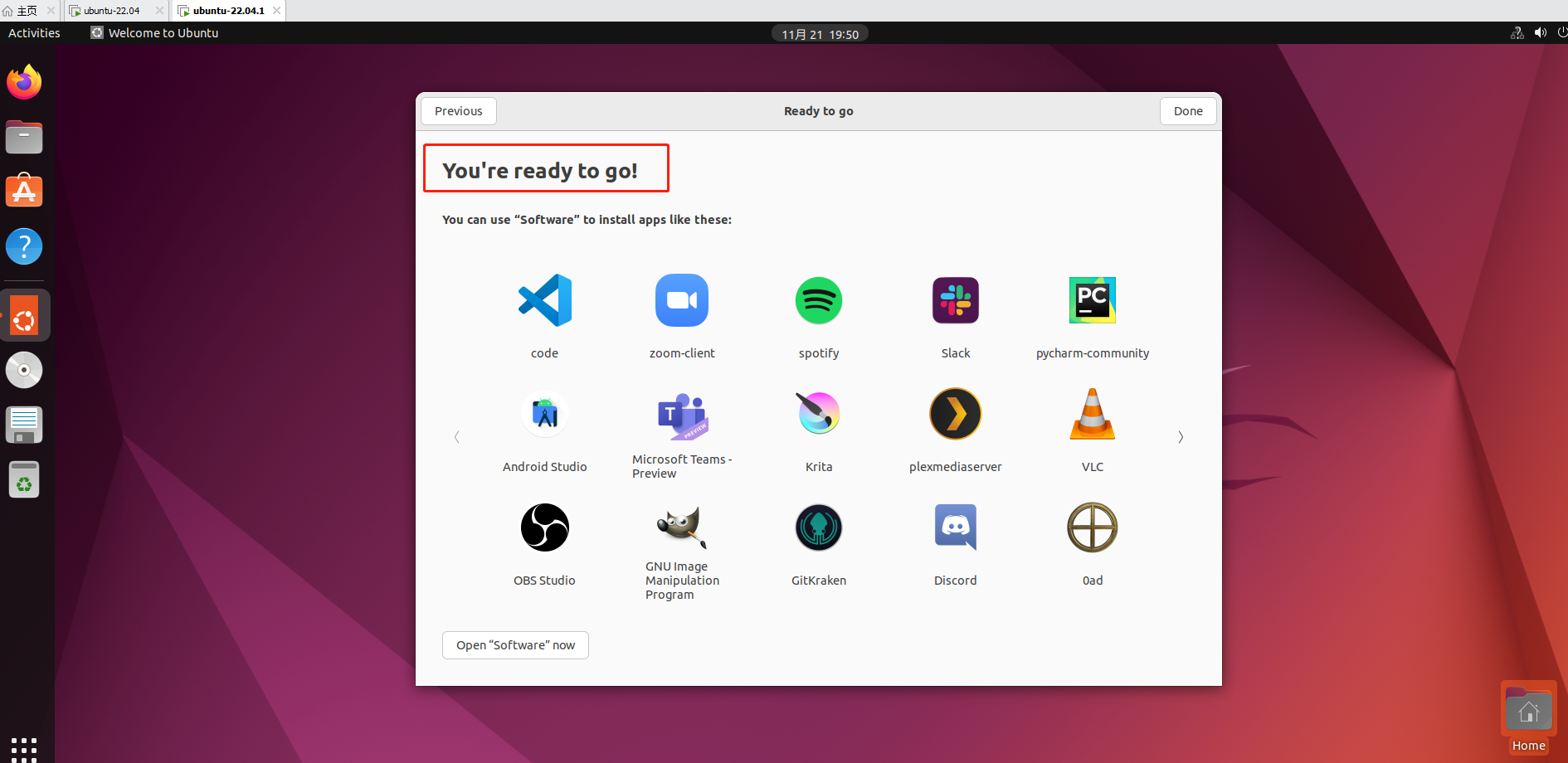Close the ubuntu-22.04.1 VM tab

276,11
